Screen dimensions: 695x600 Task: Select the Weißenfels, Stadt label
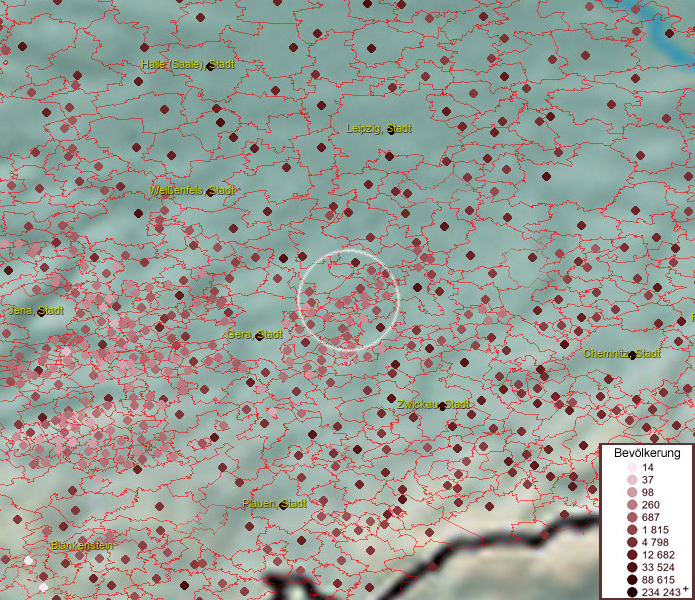(192, 191)
